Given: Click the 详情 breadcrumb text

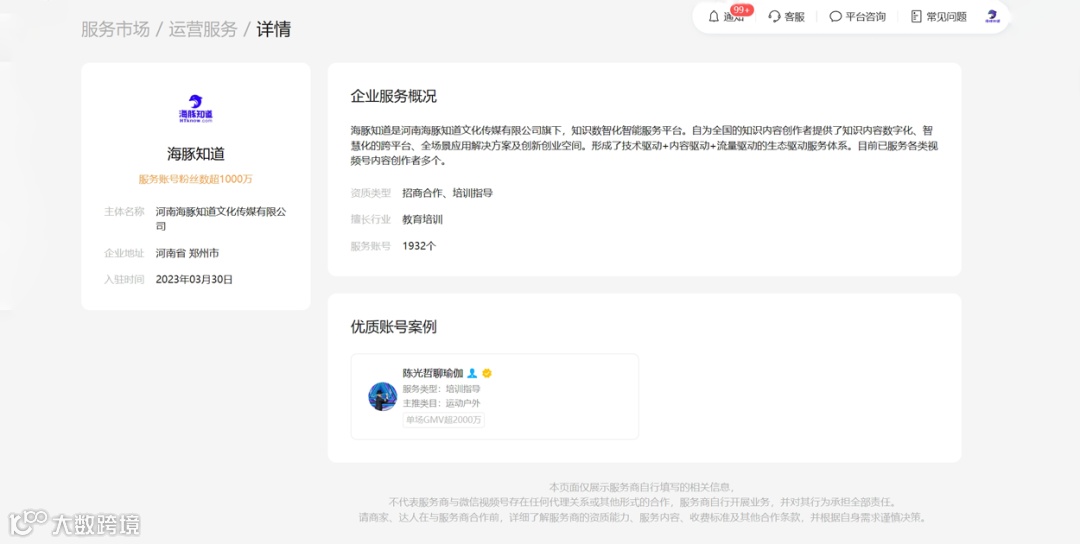Looking at the screenshot, I should click(273, 30).
